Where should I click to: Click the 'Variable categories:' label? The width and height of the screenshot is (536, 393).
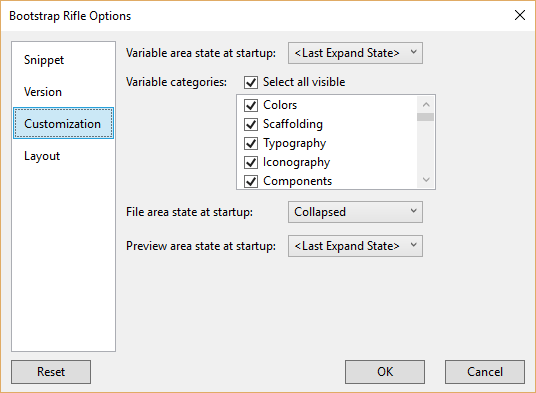tap(176, 82)
